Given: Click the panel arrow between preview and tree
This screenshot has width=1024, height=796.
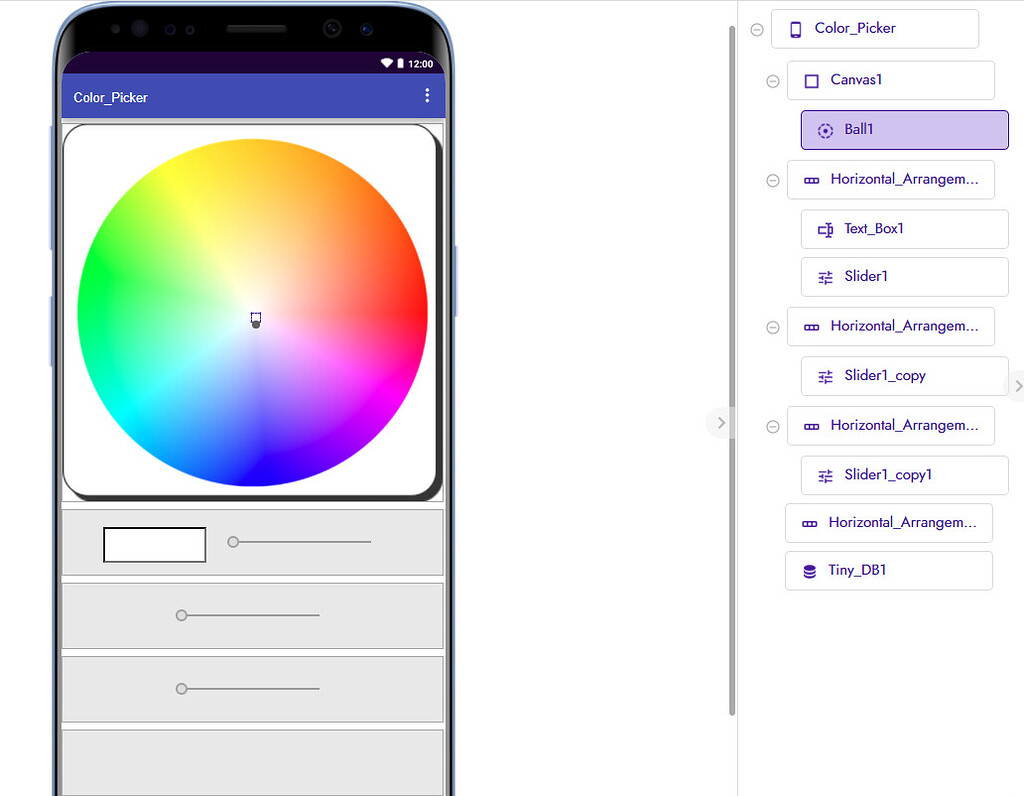Looking at the screenshot, I should [x=720, y=423].
